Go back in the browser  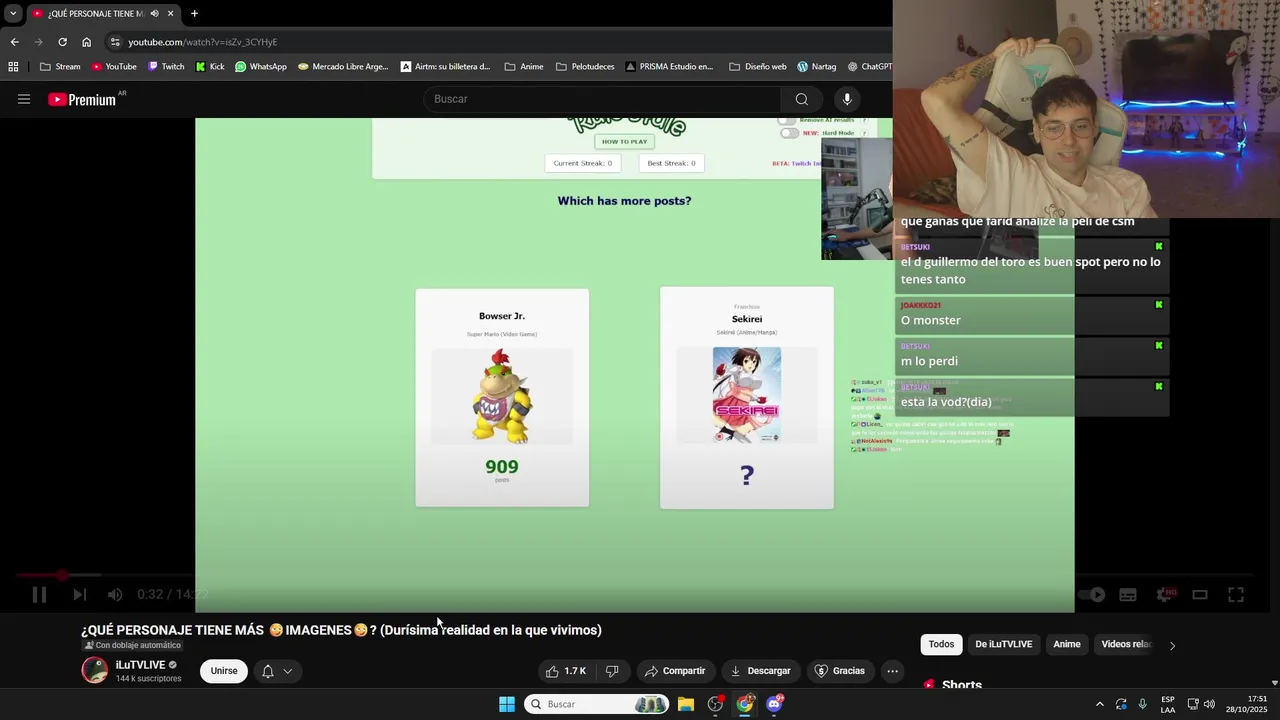[14, 42]
